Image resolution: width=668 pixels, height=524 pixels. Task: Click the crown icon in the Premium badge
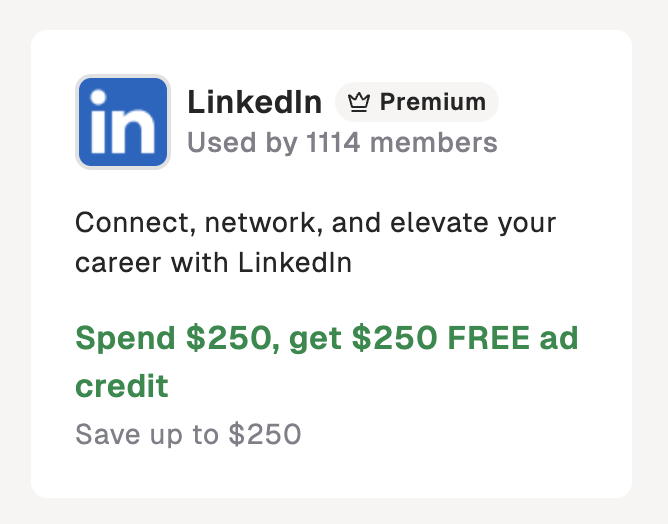coord(360,102)
